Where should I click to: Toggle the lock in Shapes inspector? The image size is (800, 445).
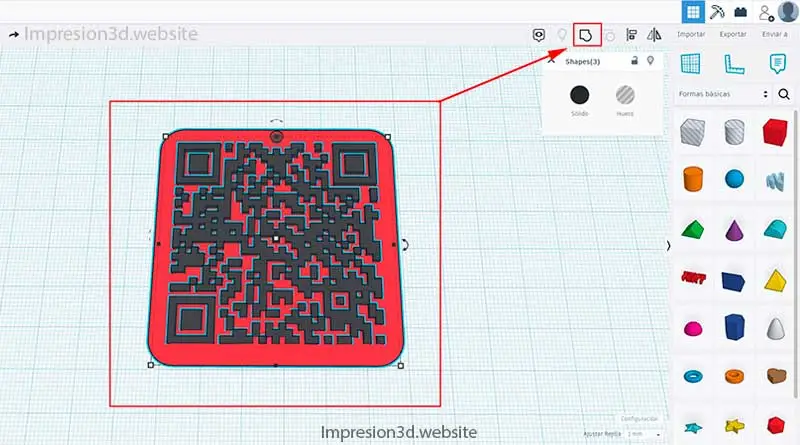click(634, 61)
